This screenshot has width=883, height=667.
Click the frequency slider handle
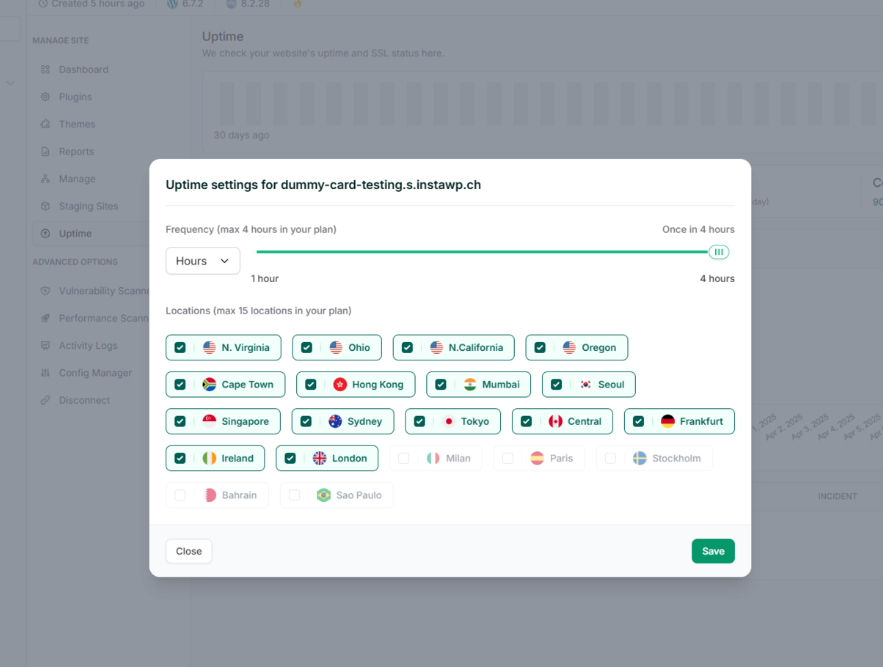pyautogui.click(x=719, y=252)
